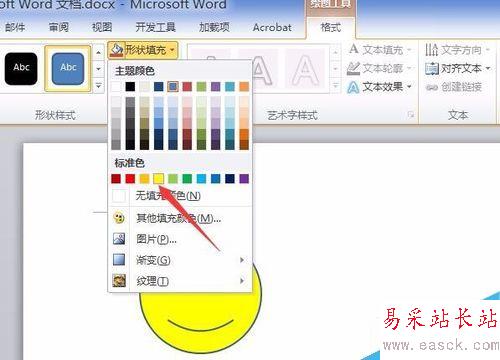500x360 pixels.
Task: Click the picture fill landscape icon
Action: [x=119, y=239]
